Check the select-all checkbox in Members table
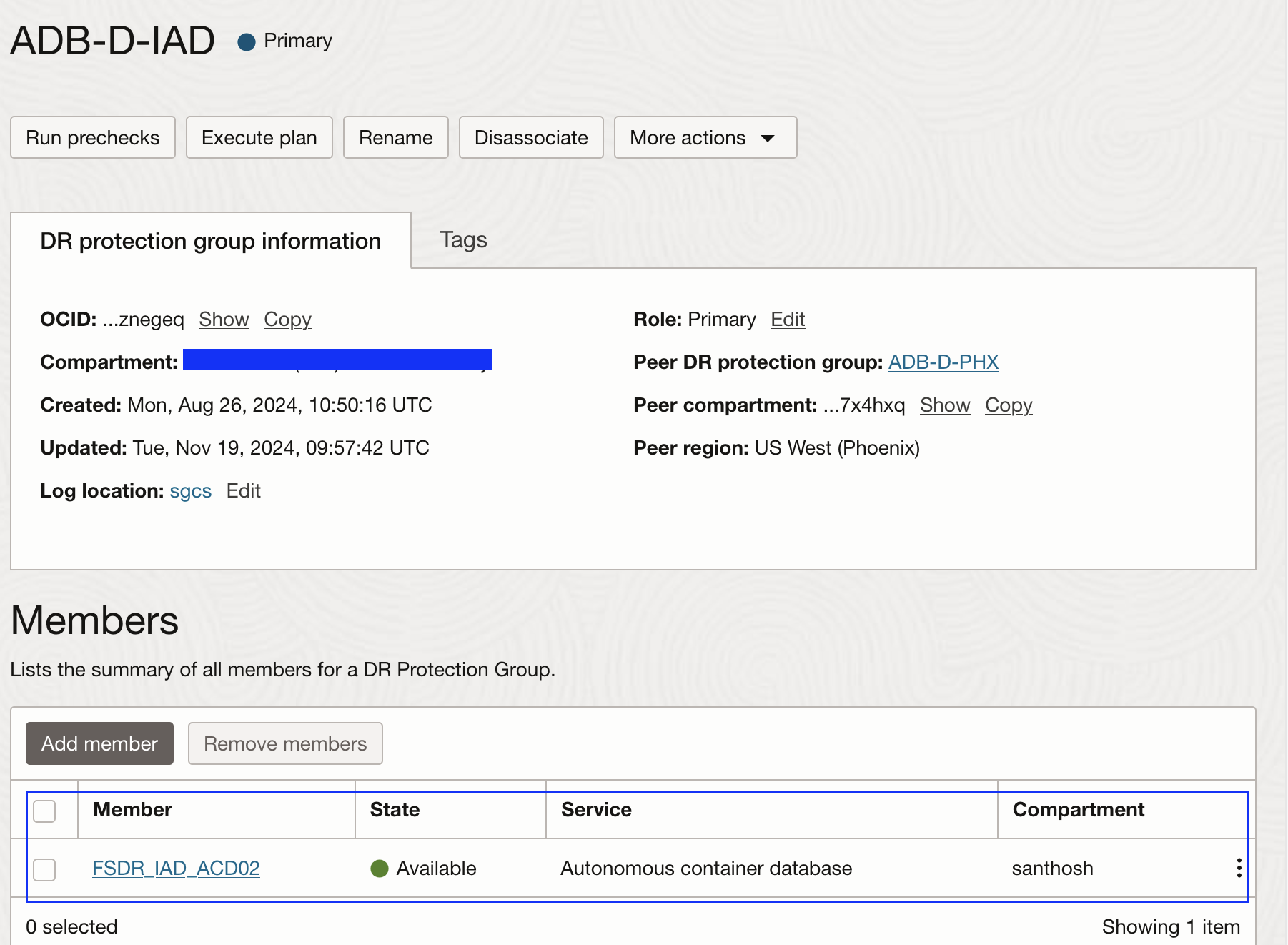Viewport: 1288px width, 945px height. tap(45, 811)
